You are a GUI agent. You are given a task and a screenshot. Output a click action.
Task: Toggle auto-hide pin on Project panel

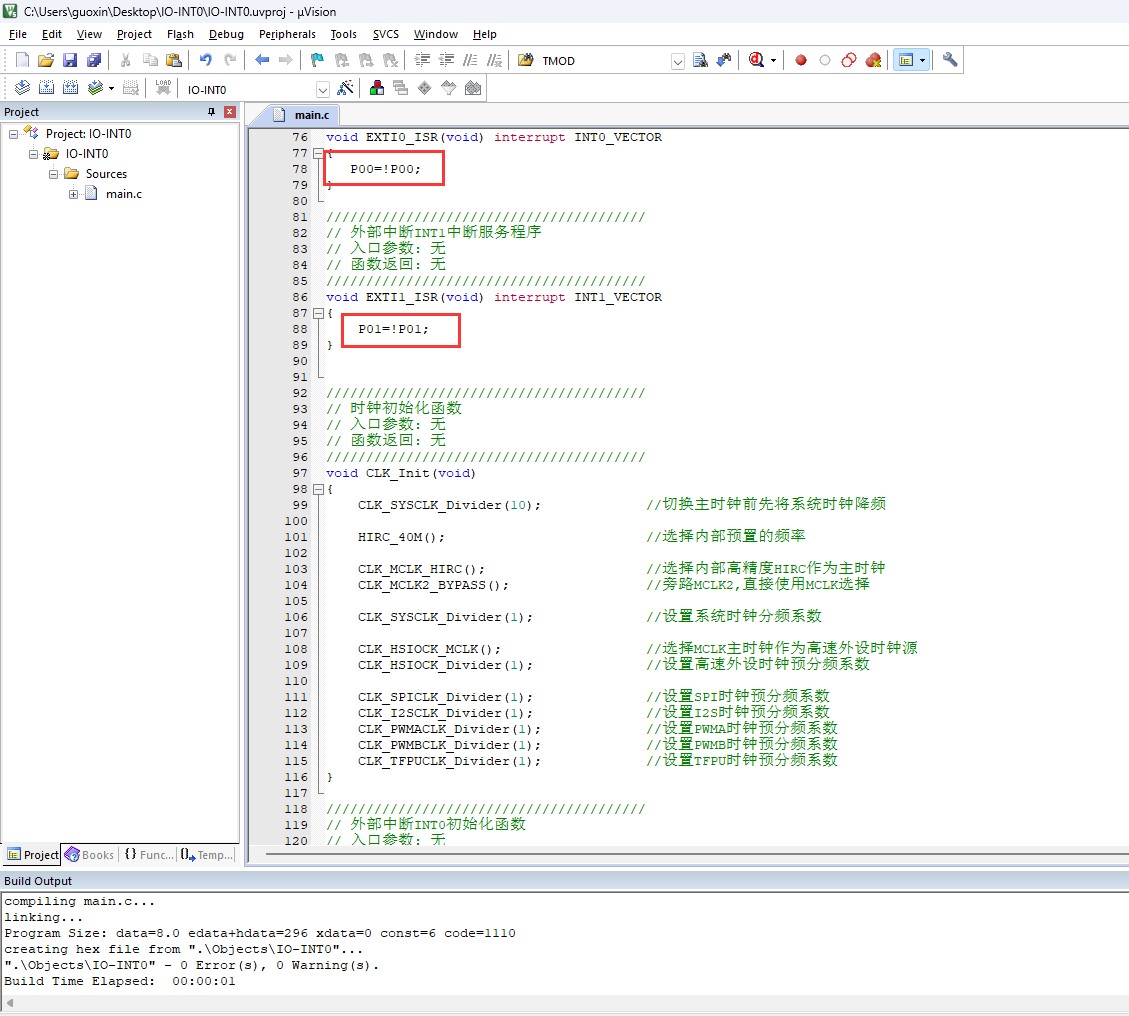[211, 112]
